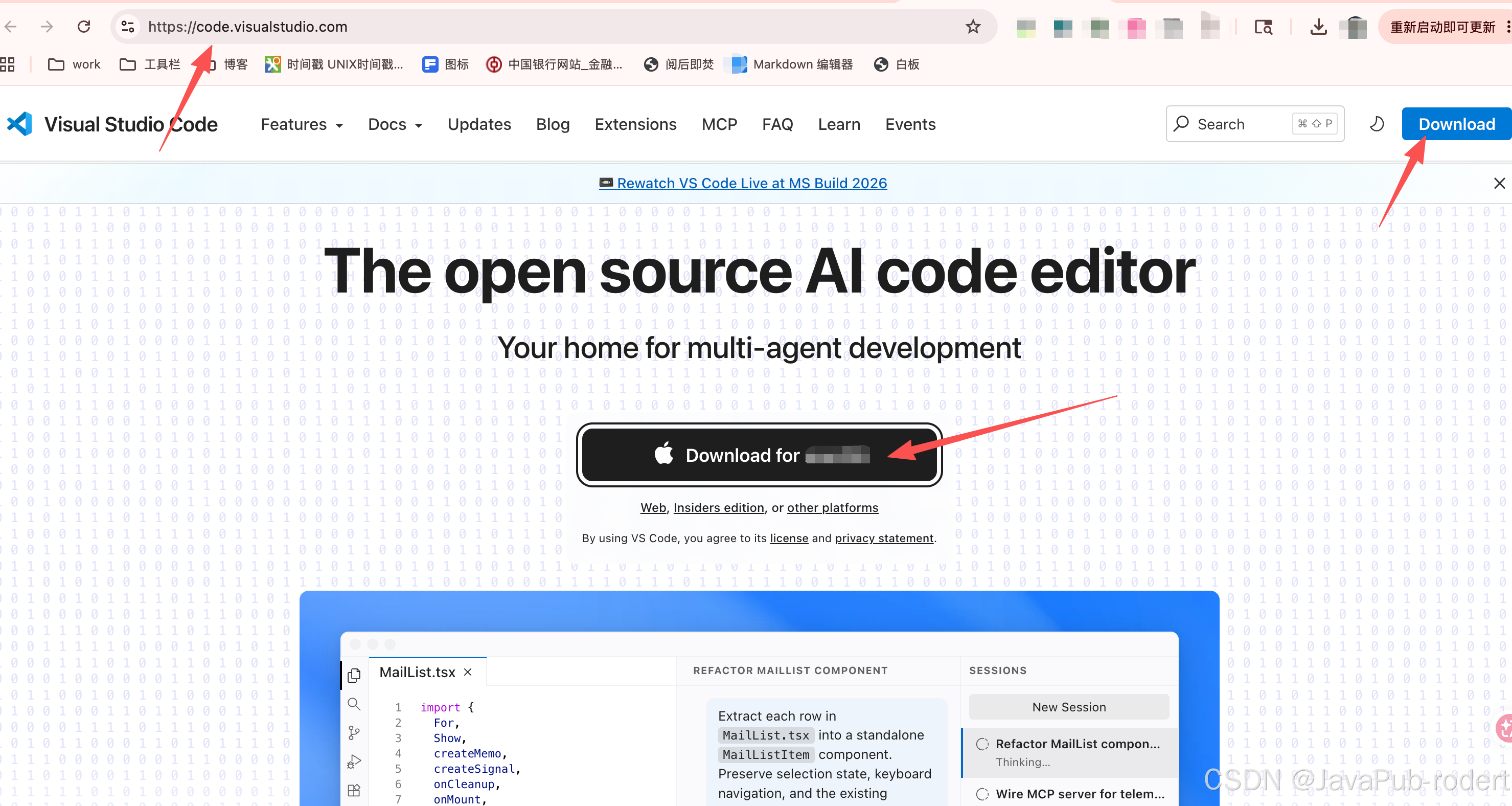Screen dimensions: 1512x806
Task: Open the MCP nav item
Action: [x=719, y=125]
